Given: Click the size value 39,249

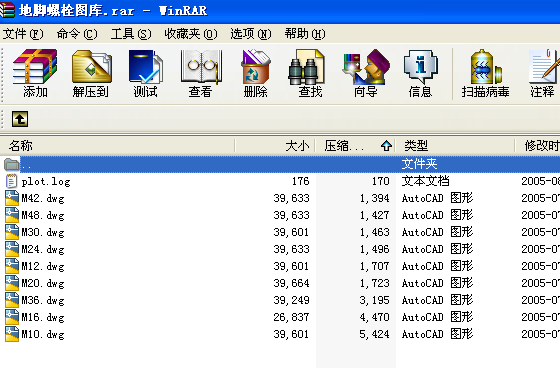Looking at the screenshot, I should pyautogui.click(x=291, y=300).
